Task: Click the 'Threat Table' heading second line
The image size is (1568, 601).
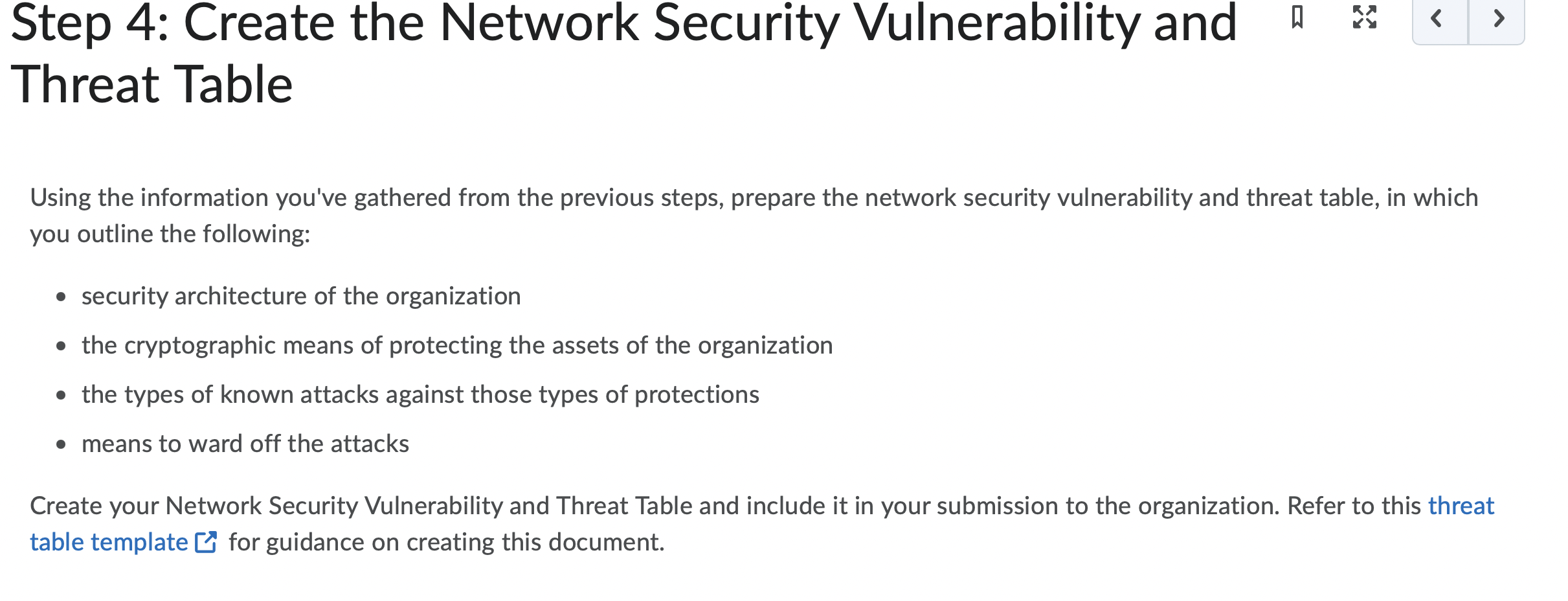Action: point(152,84)
